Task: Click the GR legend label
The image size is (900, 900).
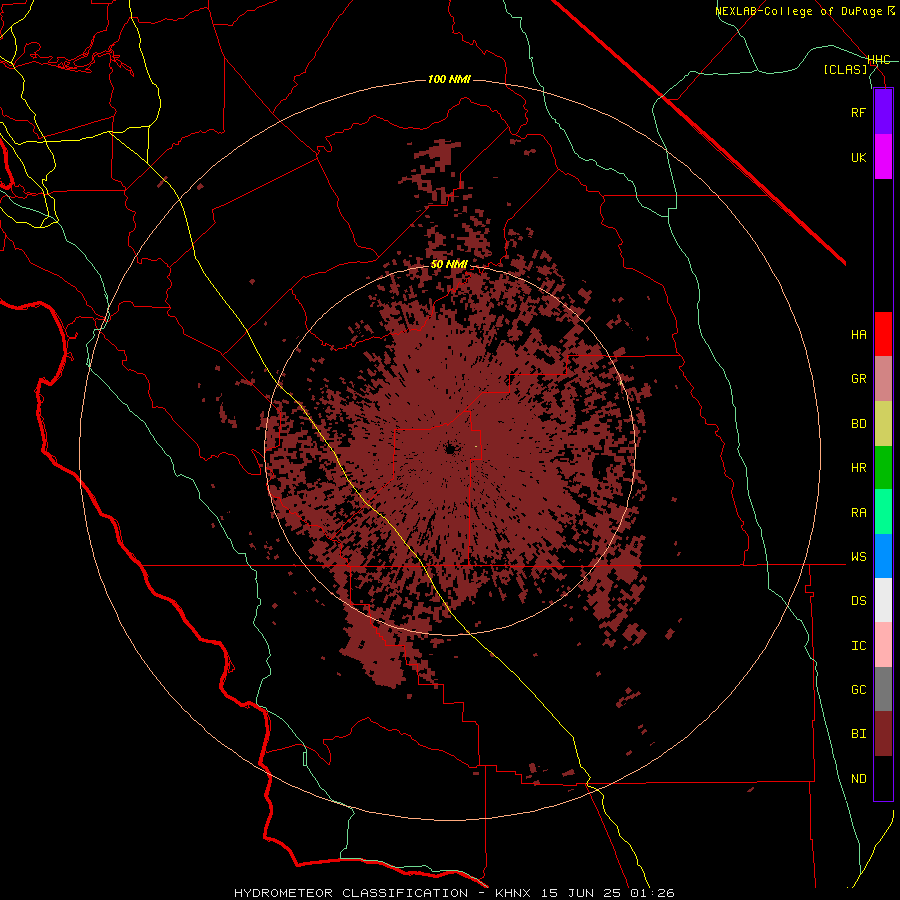Action: [858, 379]
